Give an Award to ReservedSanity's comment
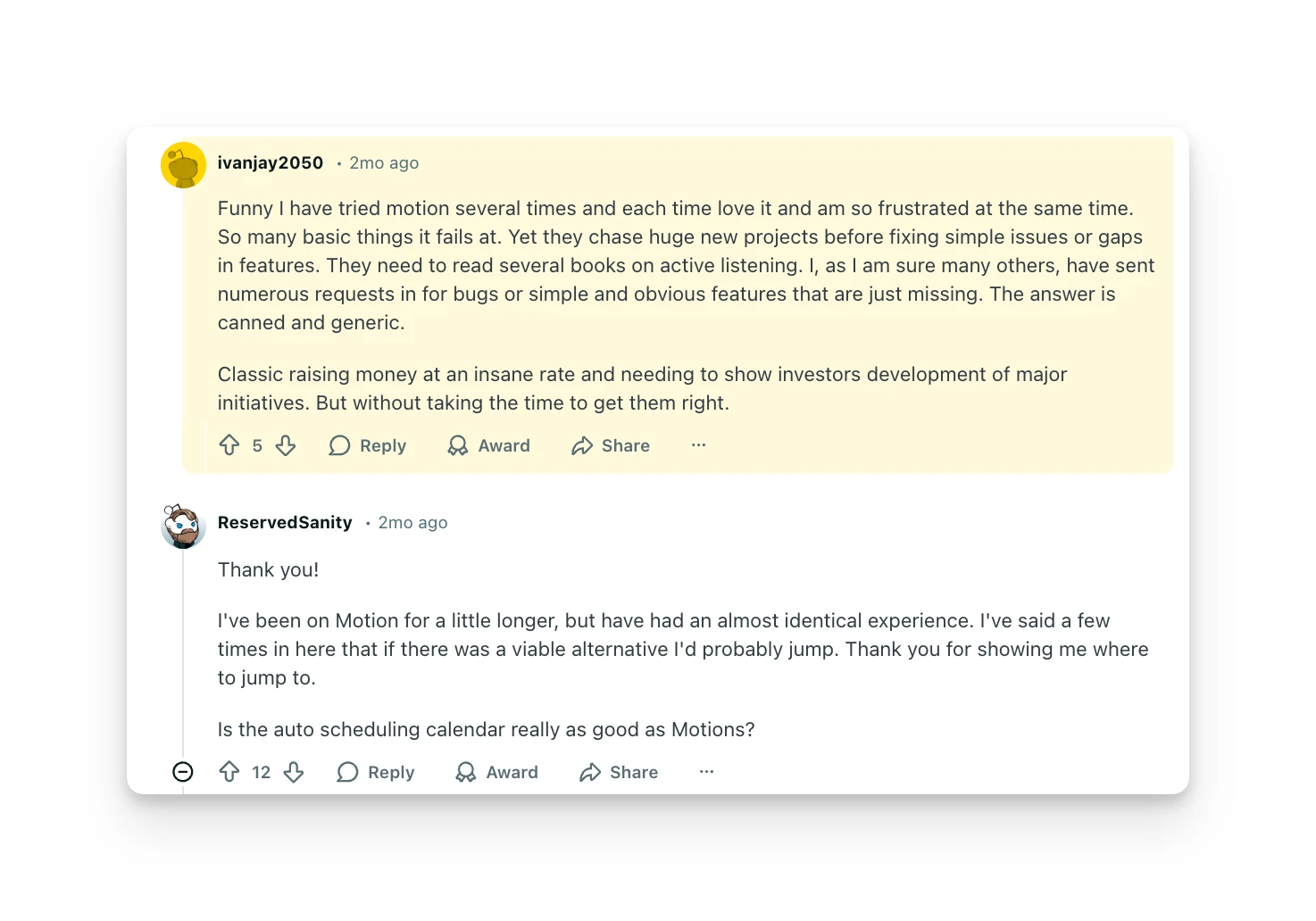The height and width of the screenshot is (921, 1316). coord(497,772)
